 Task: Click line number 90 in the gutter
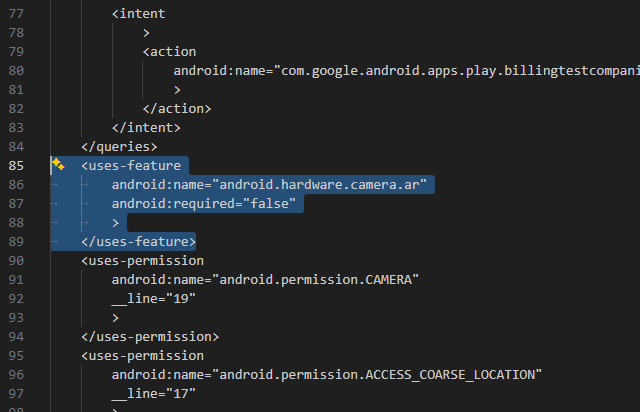coord(15,260)
